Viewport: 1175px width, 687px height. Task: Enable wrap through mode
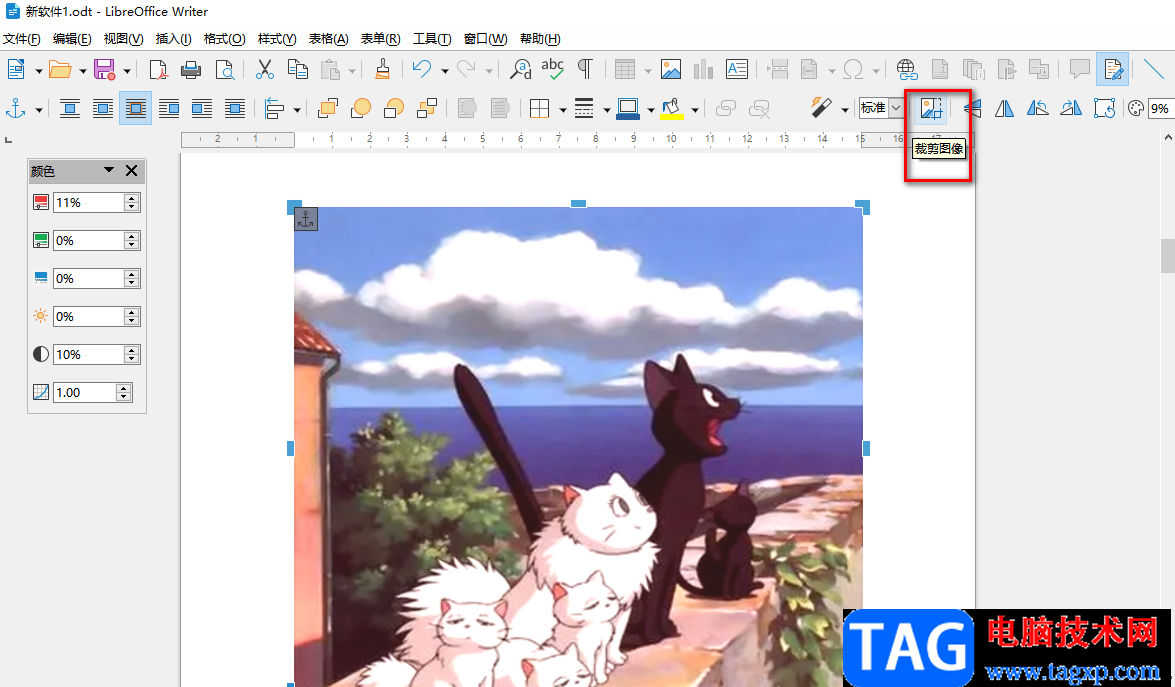pos(235,109)
